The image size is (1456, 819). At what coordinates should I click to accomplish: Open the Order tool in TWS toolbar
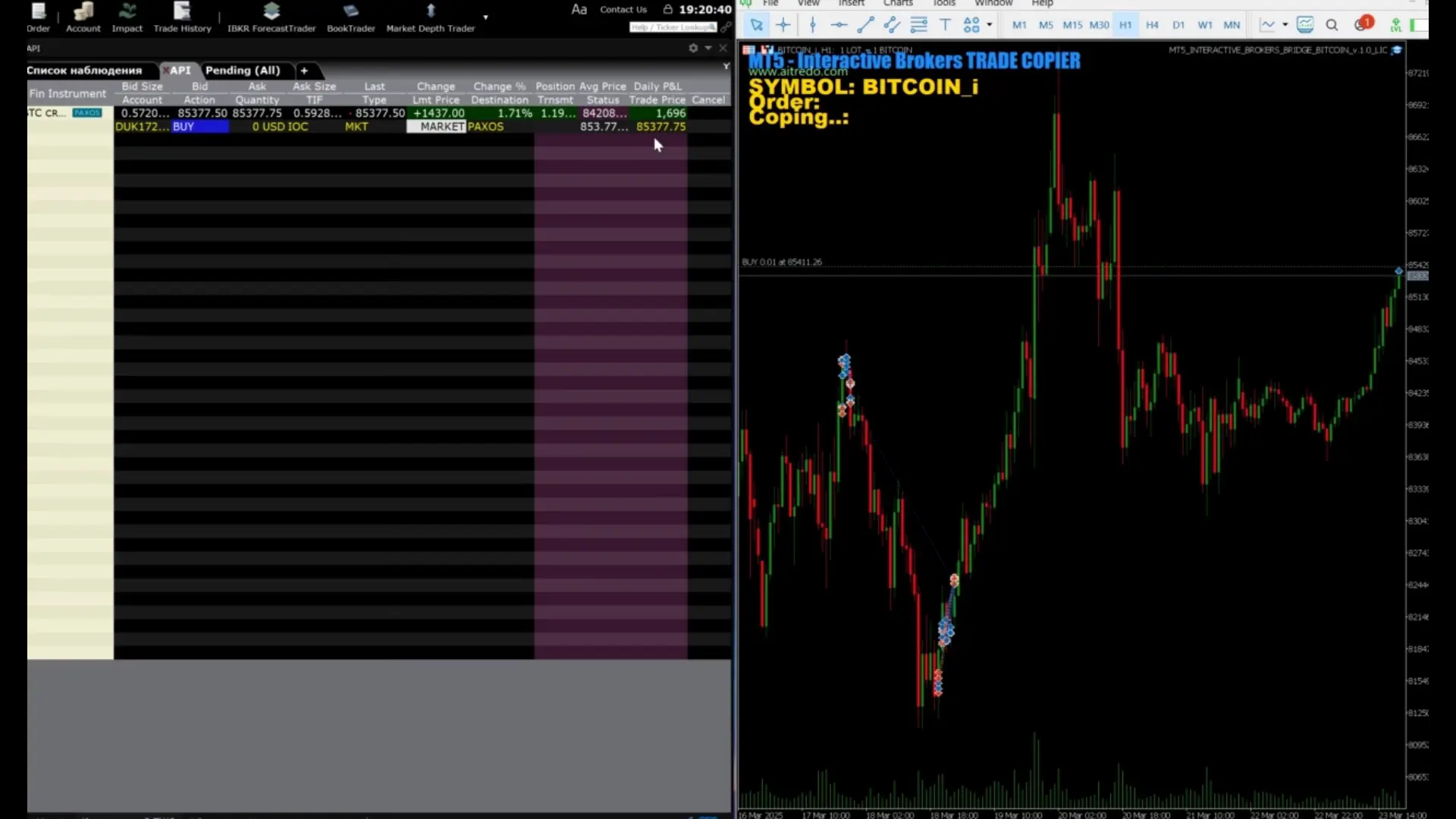(x=38, y=17)
